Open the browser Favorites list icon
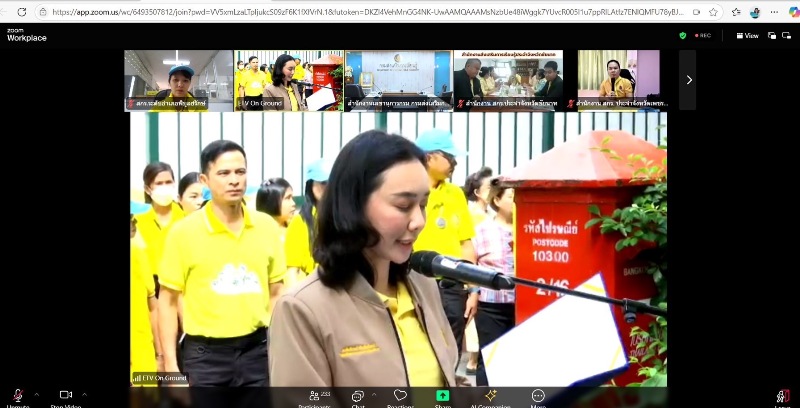This screenshot has width=800, height=408. (x=736, y=12)
